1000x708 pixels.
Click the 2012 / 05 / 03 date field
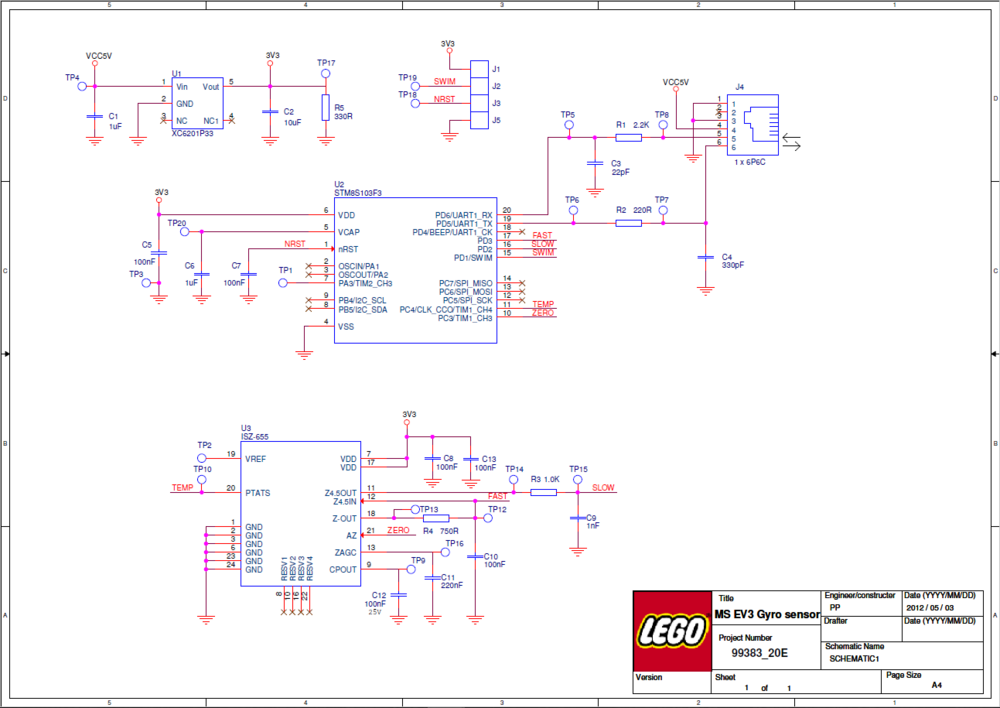[930, 607]
